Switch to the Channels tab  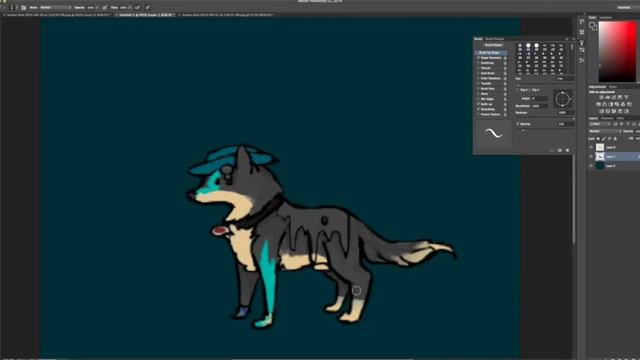[607, 118]
